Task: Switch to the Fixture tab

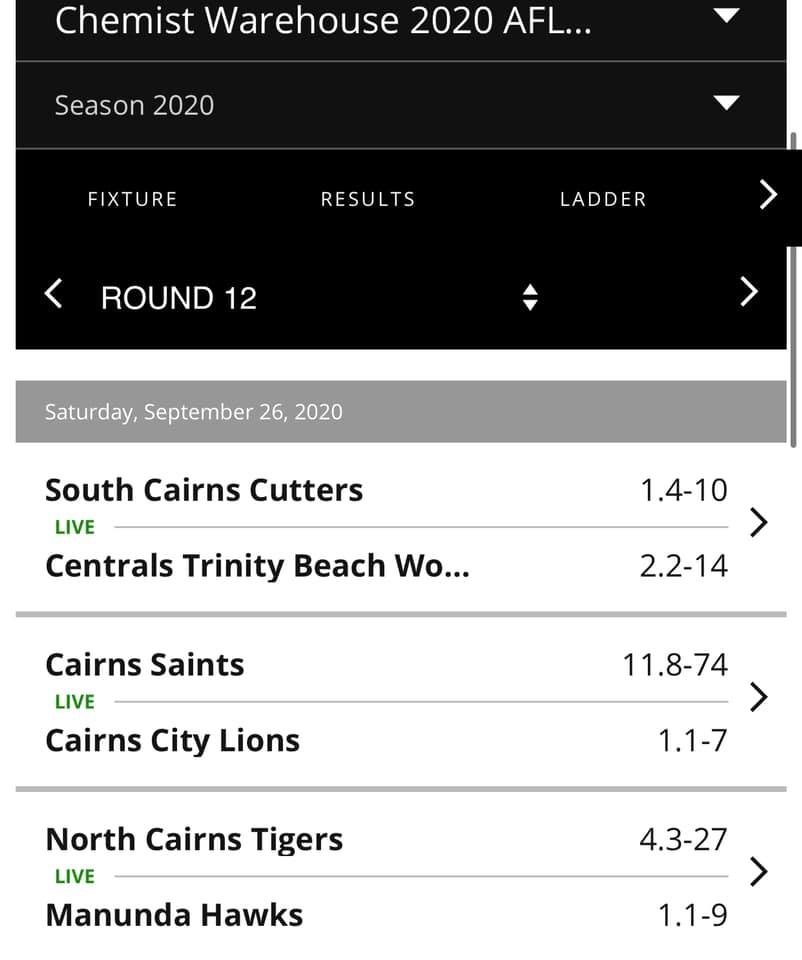Action: (133, 199)
